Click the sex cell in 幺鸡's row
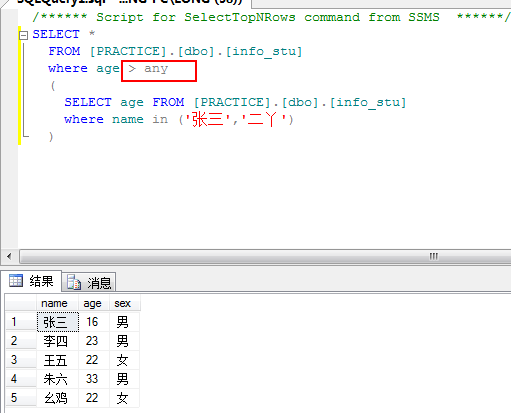This screenshot has width=511, height=413. [124, 398]
